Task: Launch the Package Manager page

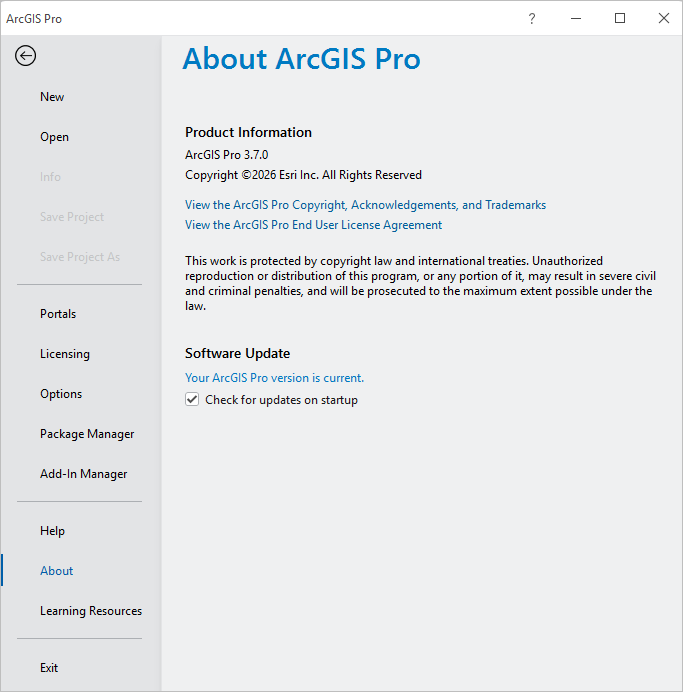Action: 87,434
